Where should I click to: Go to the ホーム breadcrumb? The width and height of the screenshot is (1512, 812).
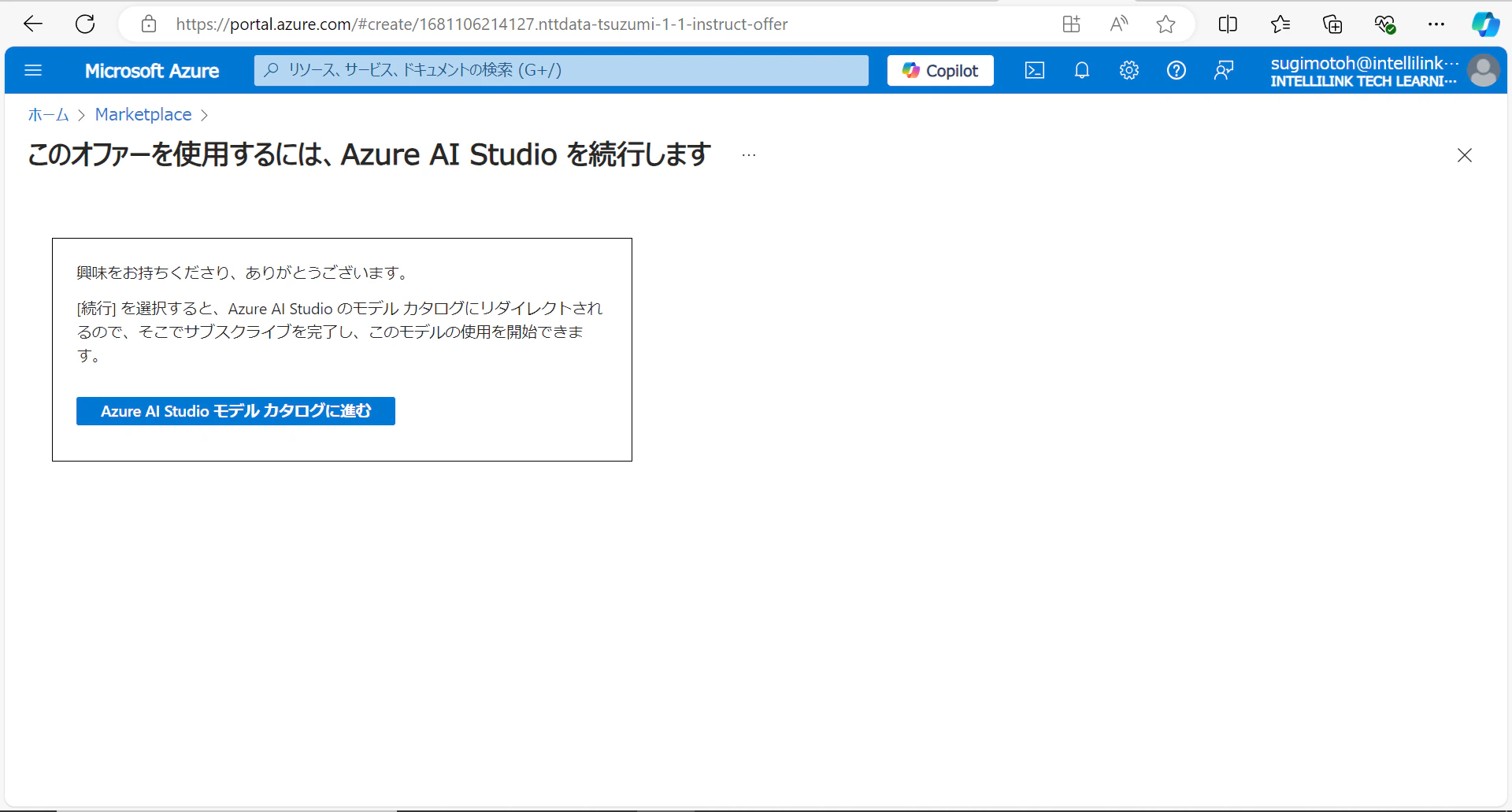49,115
